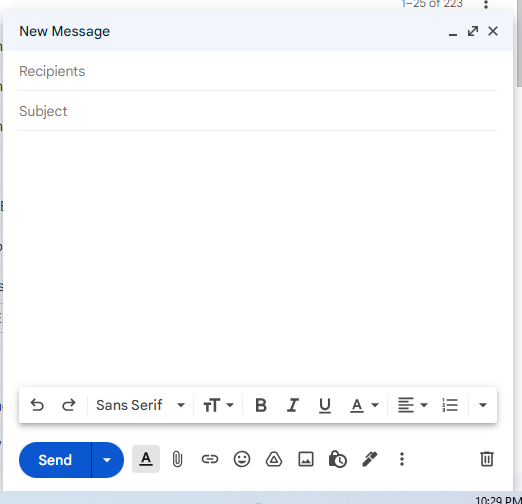
Task: Insert signature with the pen icon
Action: [x=370, y=459]
